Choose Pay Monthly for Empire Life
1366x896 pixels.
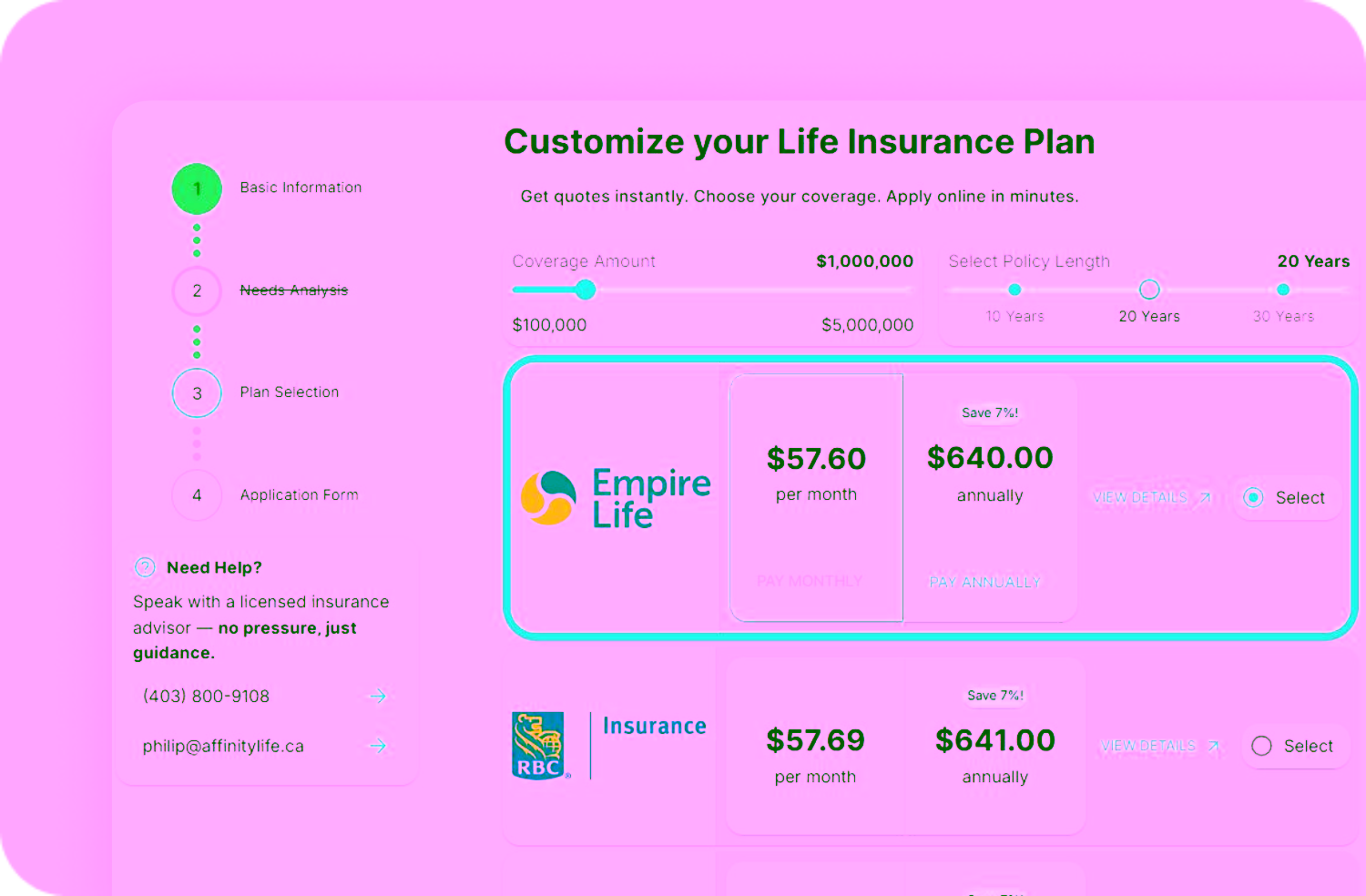click(x=810, y=581)
